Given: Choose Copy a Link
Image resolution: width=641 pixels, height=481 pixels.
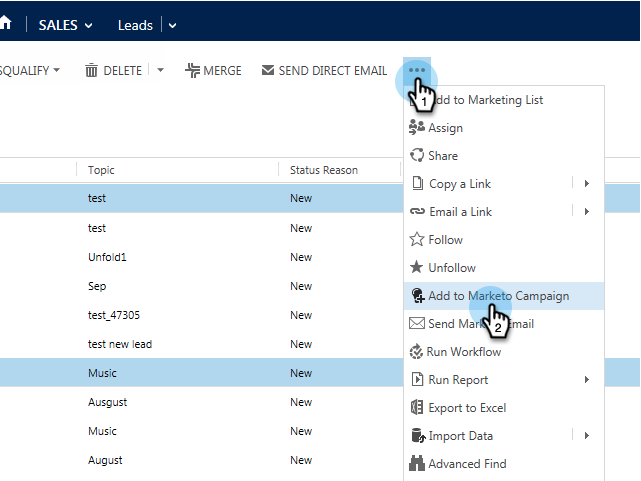Looking at the screenshot, I should (x=460, y=184).
